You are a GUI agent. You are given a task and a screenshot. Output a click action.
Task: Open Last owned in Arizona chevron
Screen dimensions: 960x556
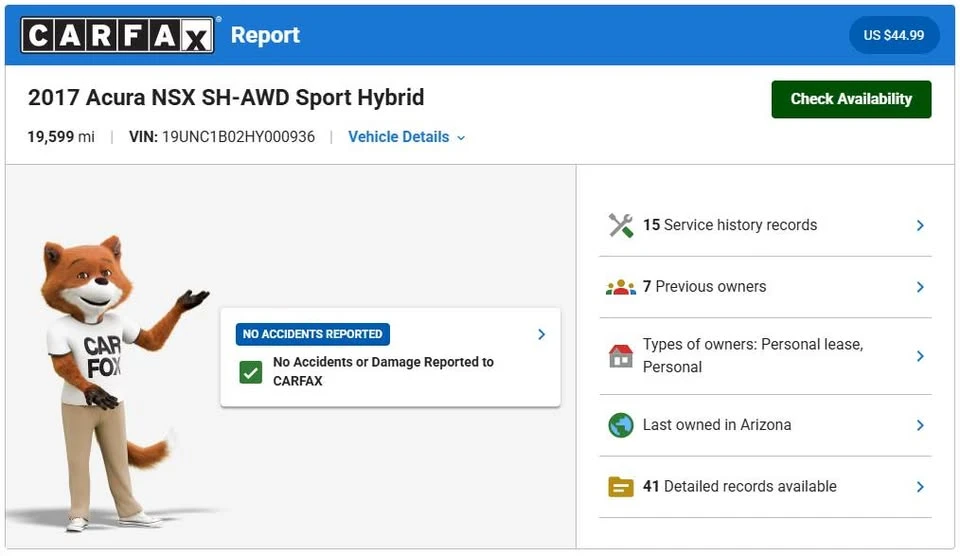(920, 425)
